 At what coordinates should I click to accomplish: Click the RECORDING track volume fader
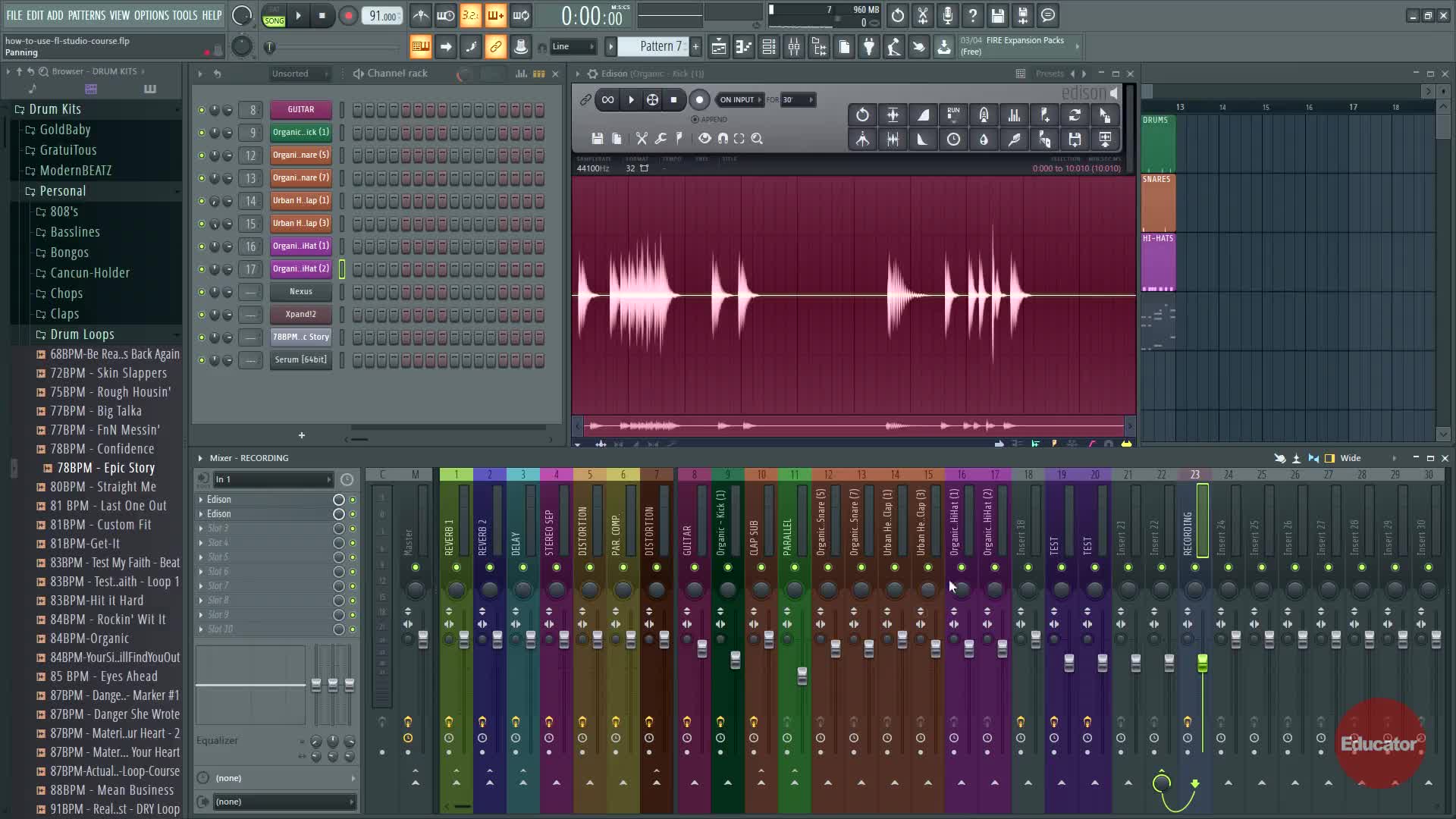[x=1202, y=664]
